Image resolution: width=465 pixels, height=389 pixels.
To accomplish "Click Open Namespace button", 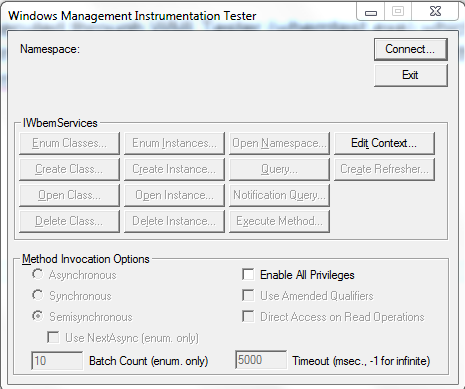I will pos(279,143).
